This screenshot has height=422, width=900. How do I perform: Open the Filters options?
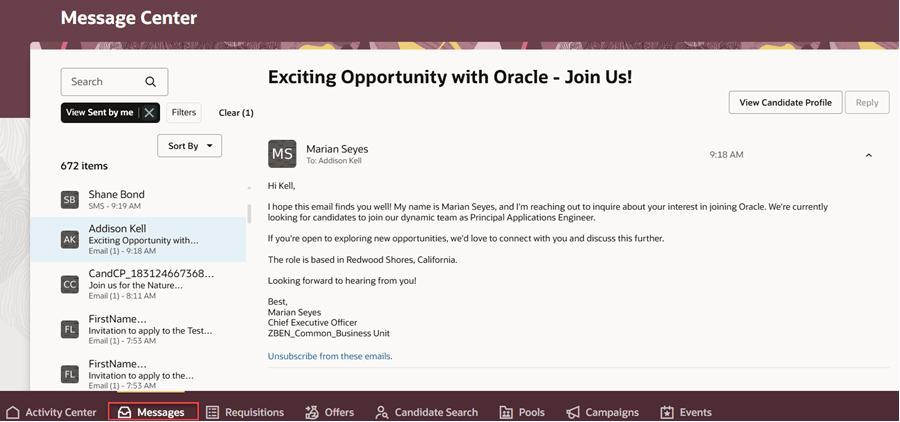184,113
